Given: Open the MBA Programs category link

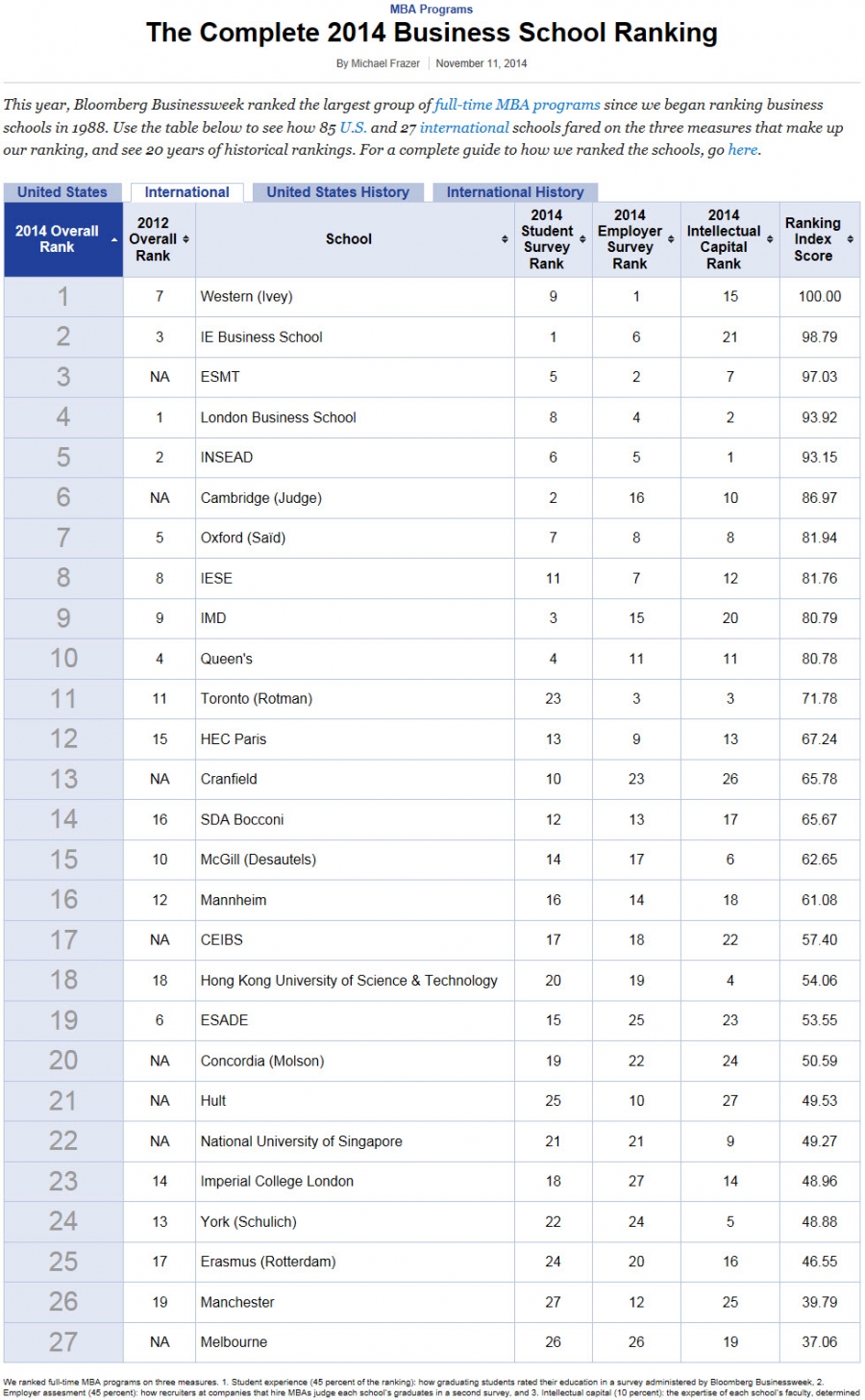Looking at the screenshot, I should click(x=432, y=10).
